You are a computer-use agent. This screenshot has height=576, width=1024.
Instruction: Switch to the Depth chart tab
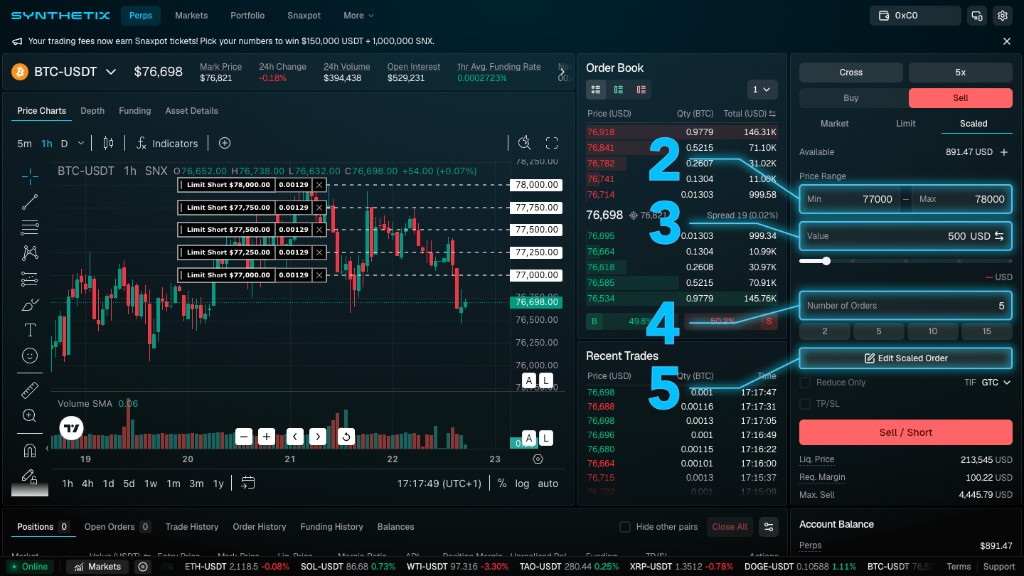pos(92,111)
